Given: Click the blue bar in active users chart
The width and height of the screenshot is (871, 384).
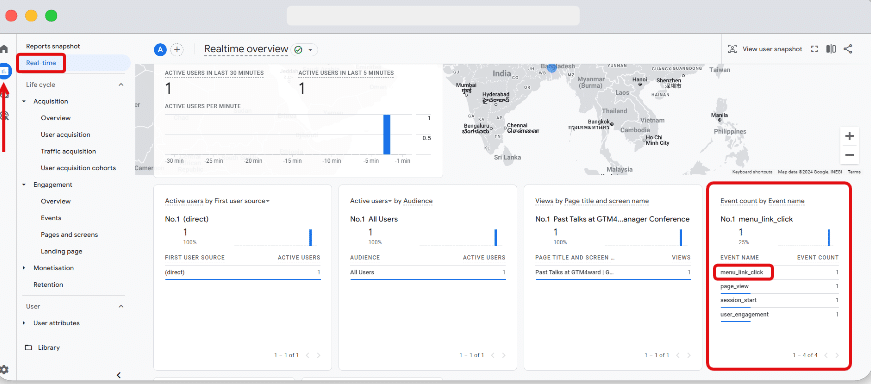Looking at the screenshot, I should 387,134.
